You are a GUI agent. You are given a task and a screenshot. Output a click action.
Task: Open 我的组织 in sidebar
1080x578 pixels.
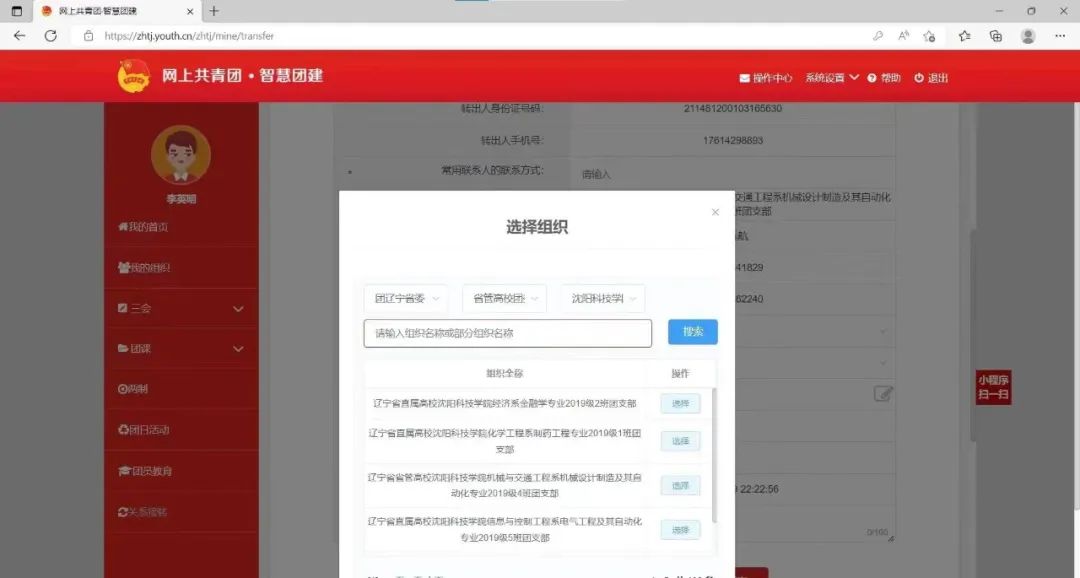[144, 268]
